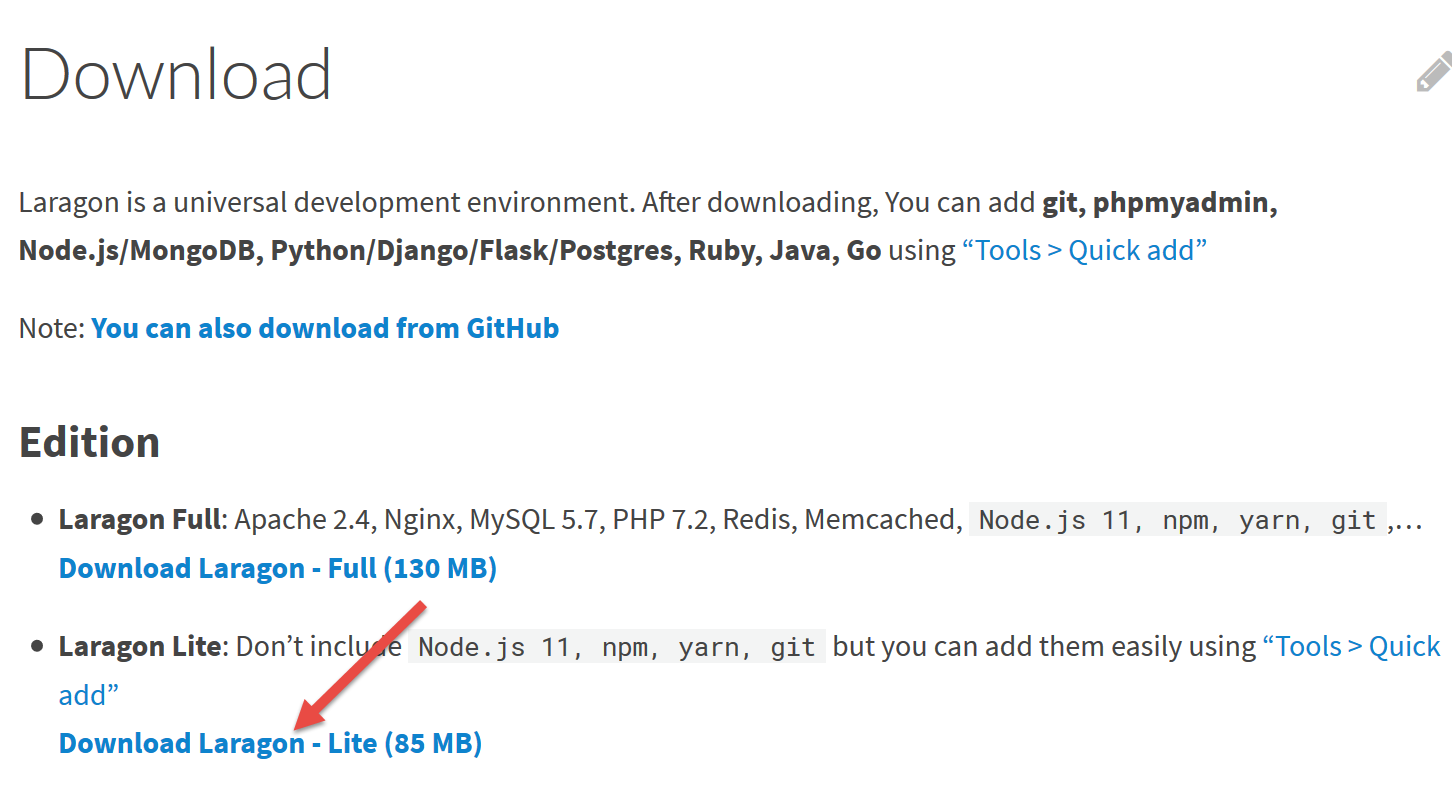Click the bullet point beside Laragon Lite
The height and width of the screenshot is (792, 1452).
coord(38,646)
